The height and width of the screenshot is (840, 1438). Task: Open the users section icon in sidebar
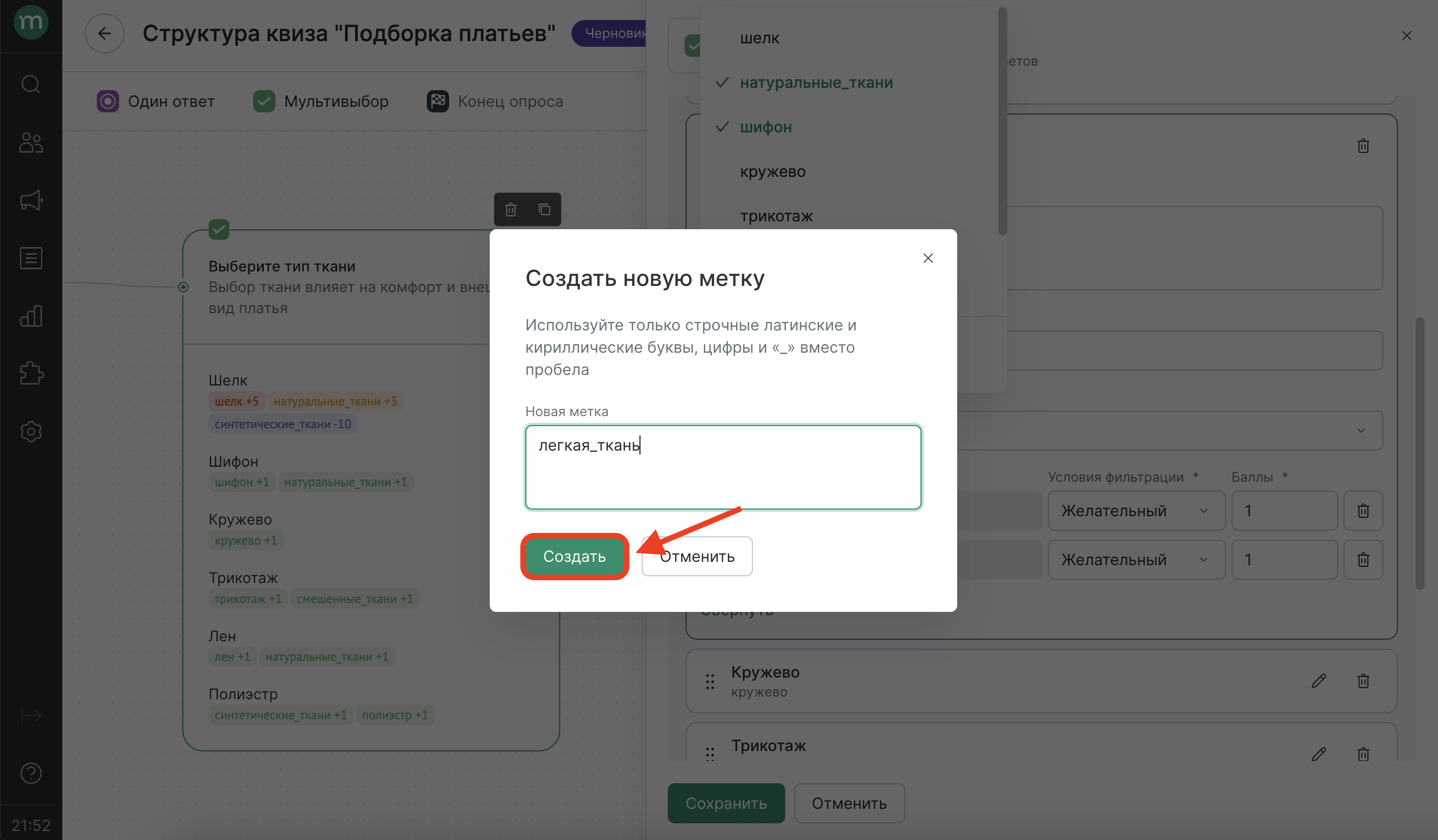31,142
